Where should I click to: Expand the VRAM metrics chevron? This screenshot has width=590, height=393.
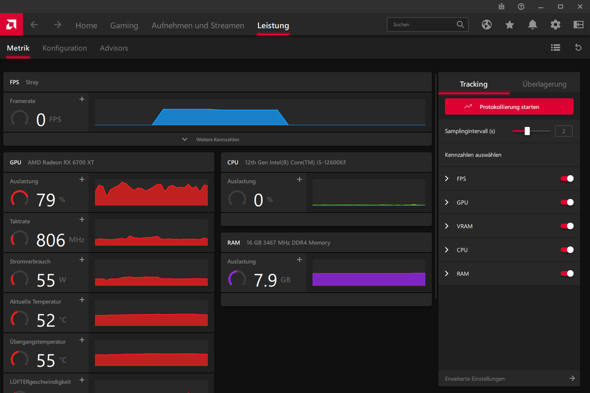click(x=447, y=226)
